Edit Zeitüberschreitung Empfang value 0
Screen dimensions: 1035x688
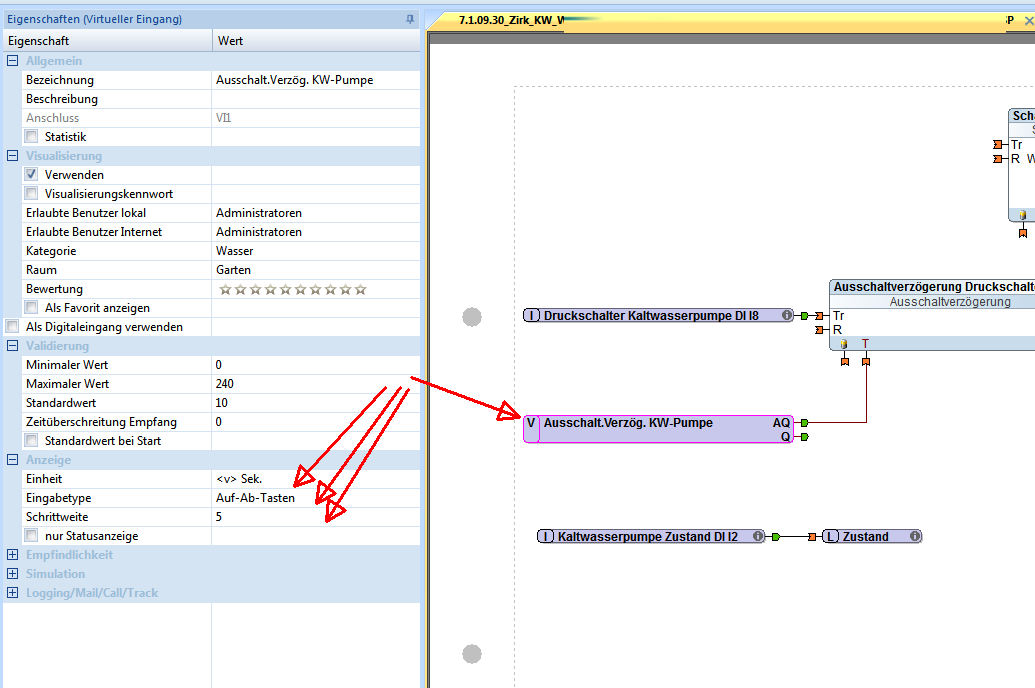tap(316, 422)
